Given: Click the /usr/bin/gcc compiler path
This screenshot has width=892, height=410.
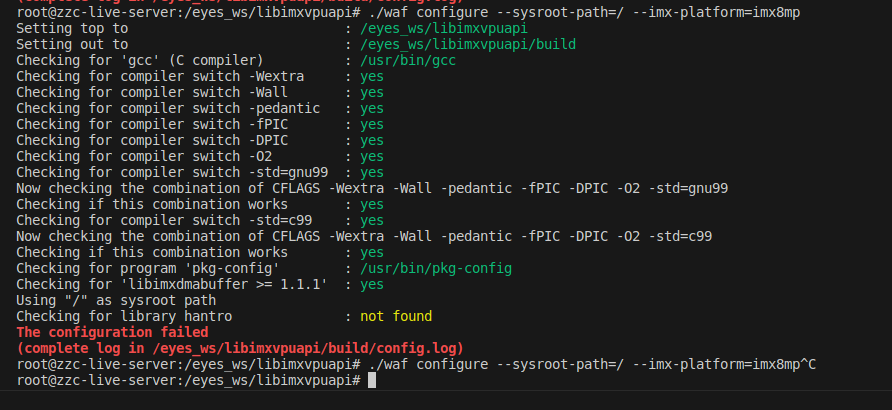Looking at the screenshot, I should pos(403,60).
